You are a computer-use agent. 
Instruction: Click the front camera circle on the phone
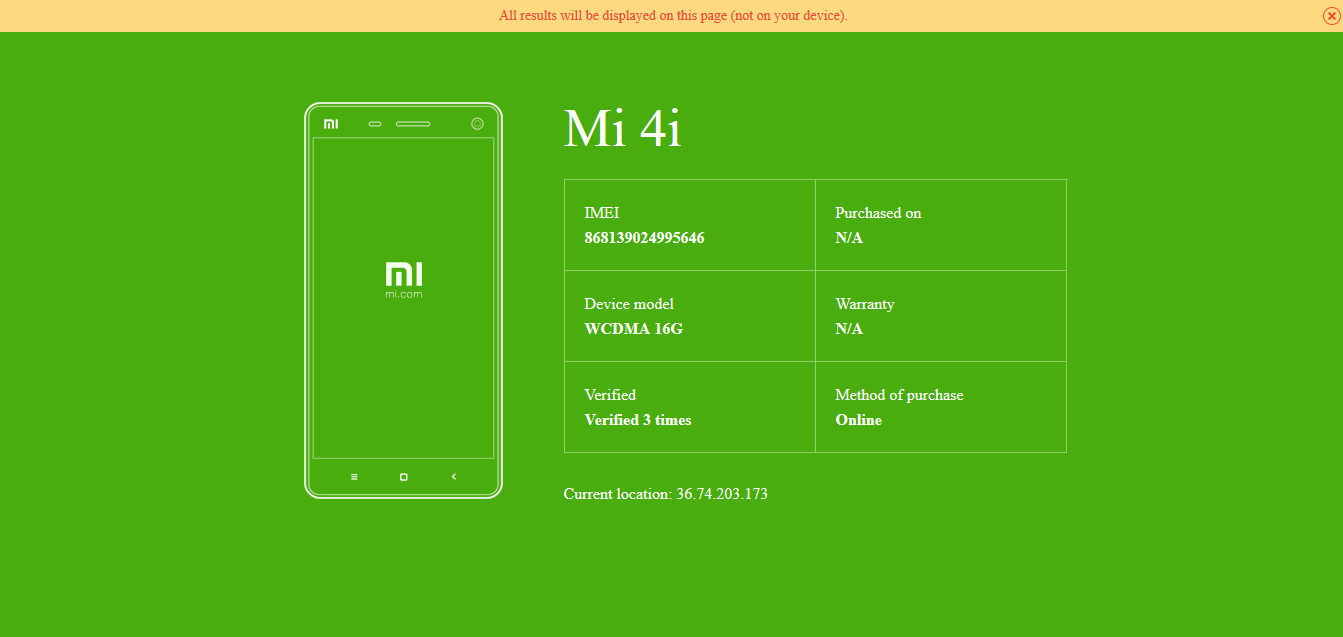[477, 124]
